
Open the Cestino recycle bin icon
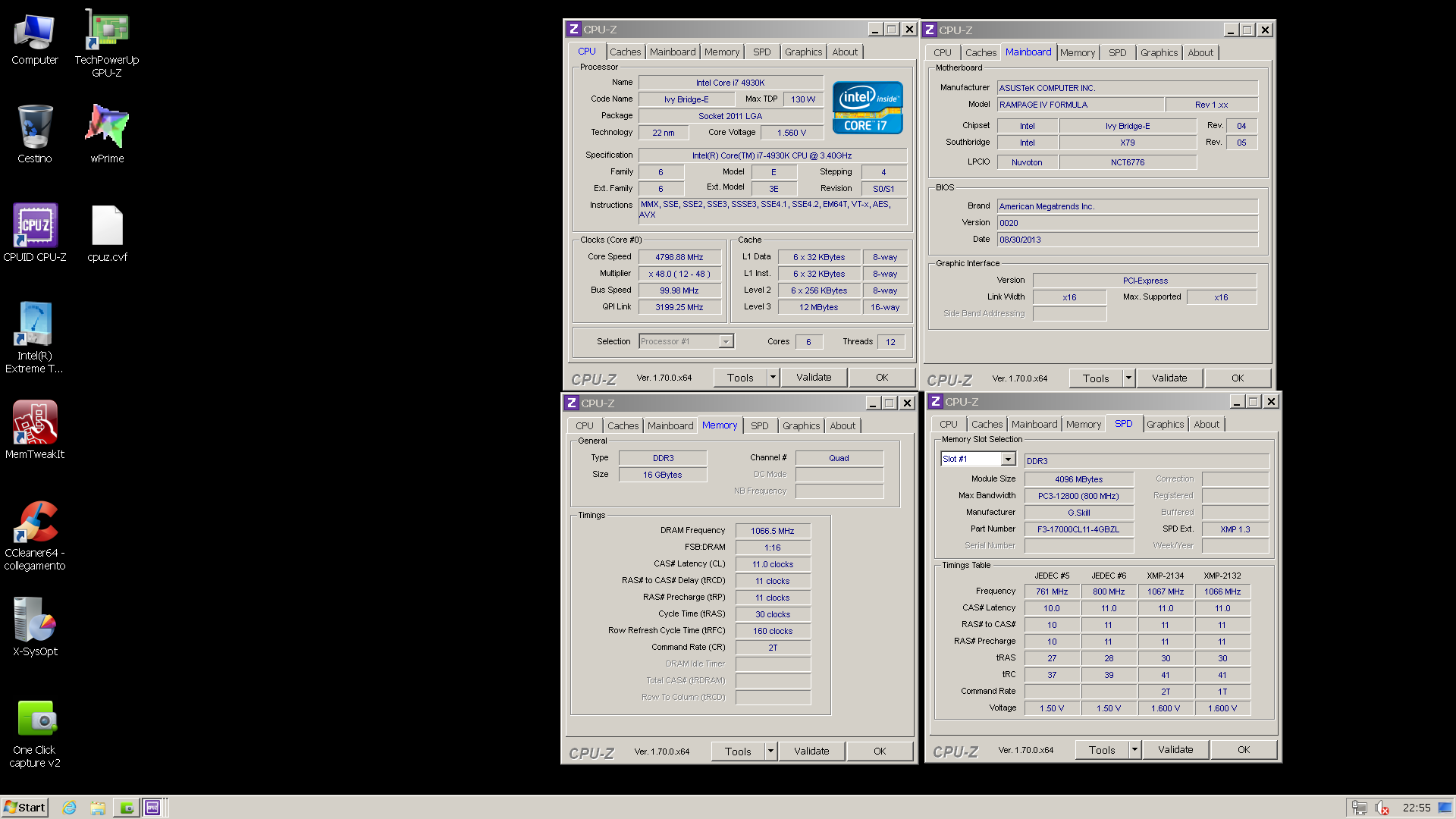point(34,134)
